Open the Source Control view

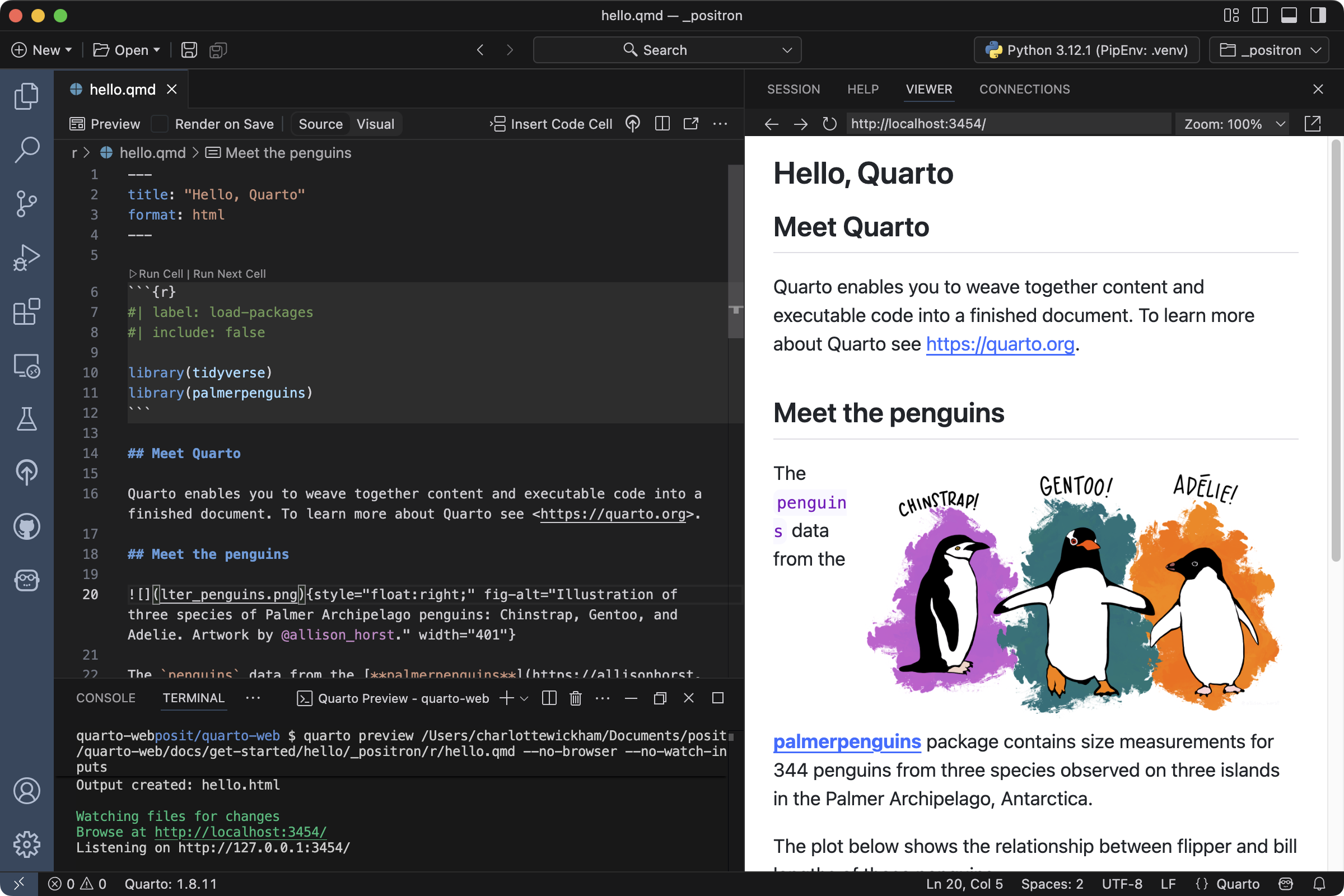point(26,203)
